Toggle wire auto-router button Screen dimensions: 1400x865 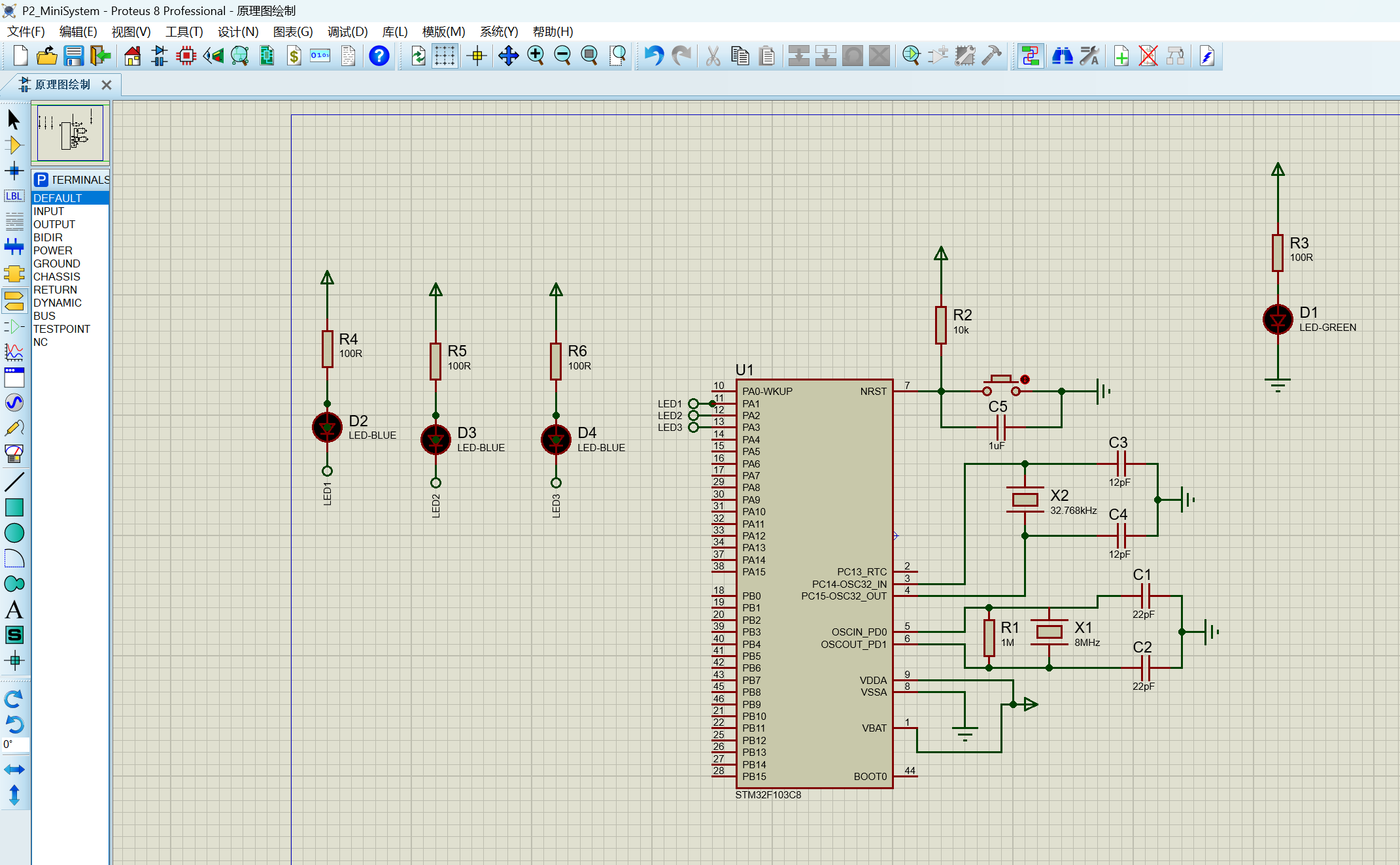click(1030, 56)
